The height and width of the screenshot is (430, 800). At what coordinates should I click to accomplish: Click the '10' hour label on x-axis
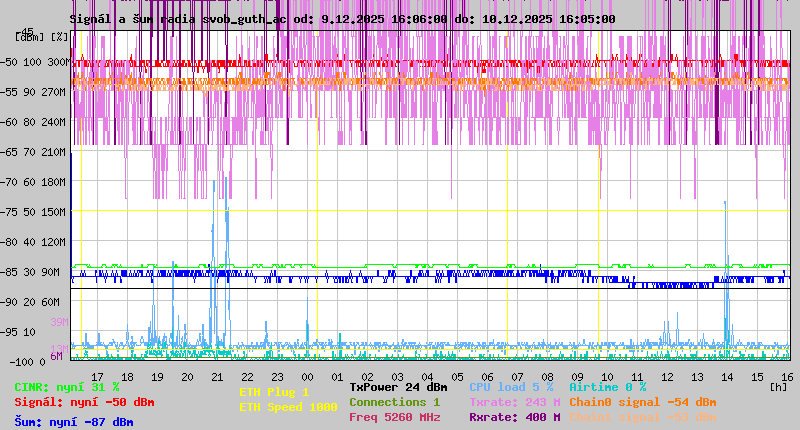tap(607, 377)
